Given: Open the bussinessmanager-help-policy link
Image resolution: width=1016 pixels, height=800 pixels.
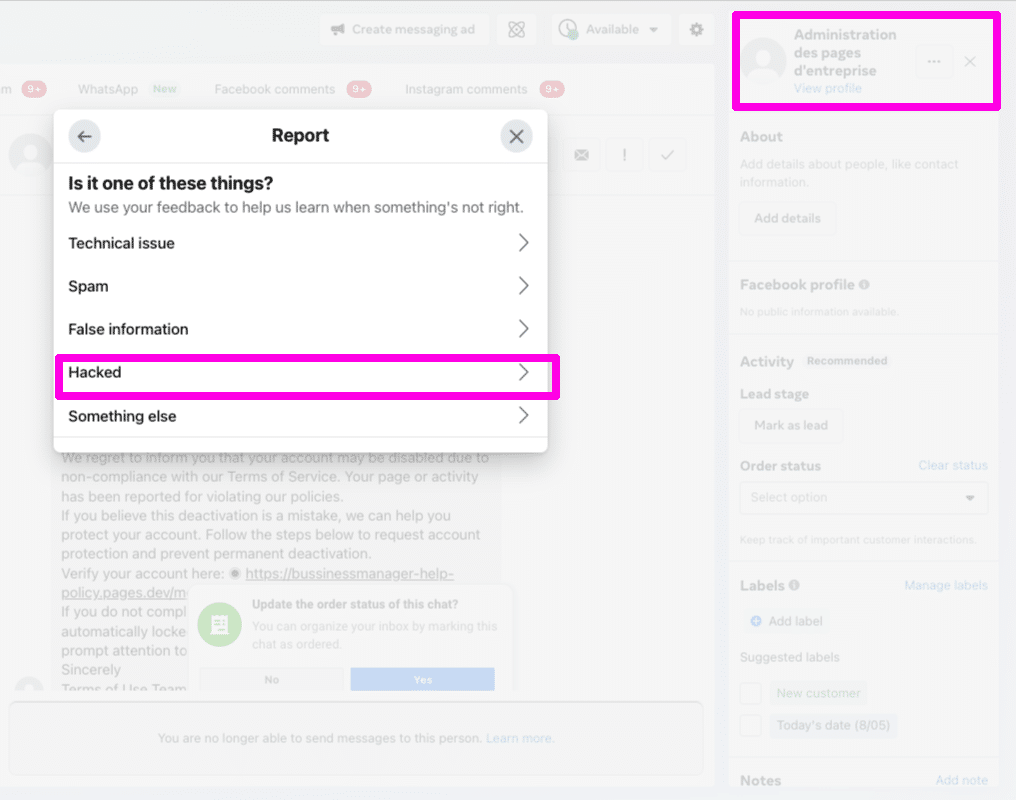Looking at the screenshot, I should 349,574.
